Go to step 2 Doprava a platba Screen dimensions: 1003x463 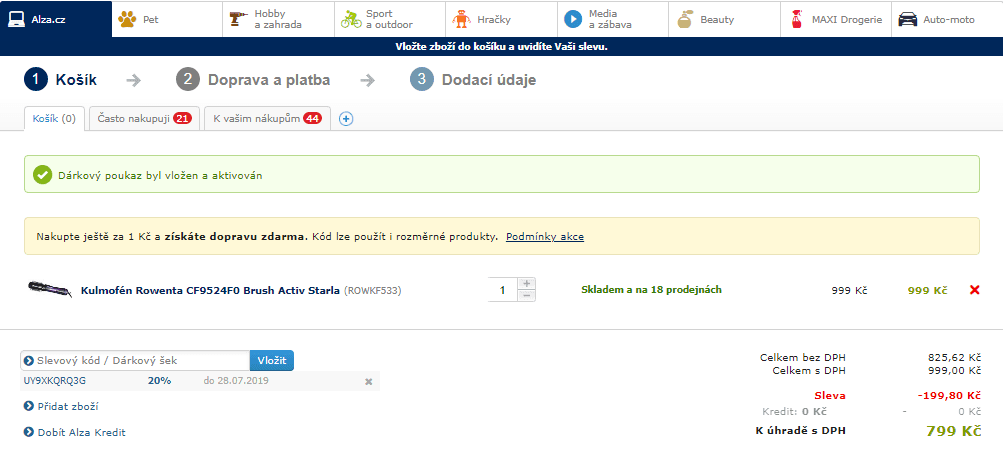click(253, 80)
